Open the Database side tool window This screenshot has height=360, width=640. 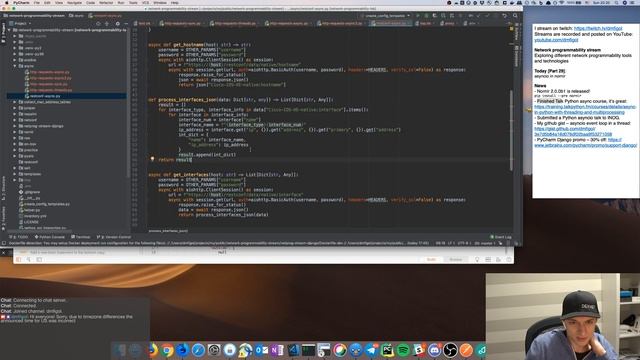click(x=517, y=57)
